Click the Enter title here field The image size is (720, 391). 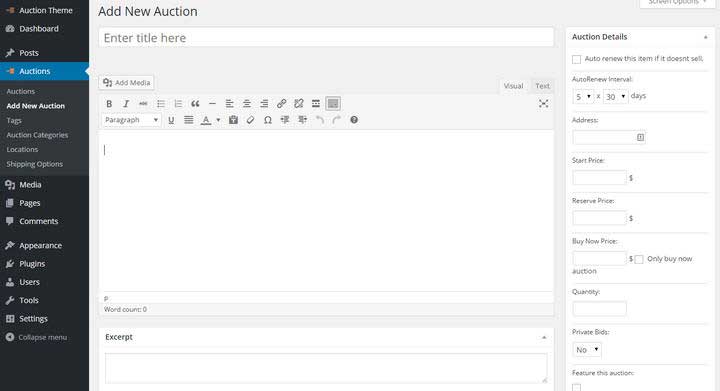326,37
